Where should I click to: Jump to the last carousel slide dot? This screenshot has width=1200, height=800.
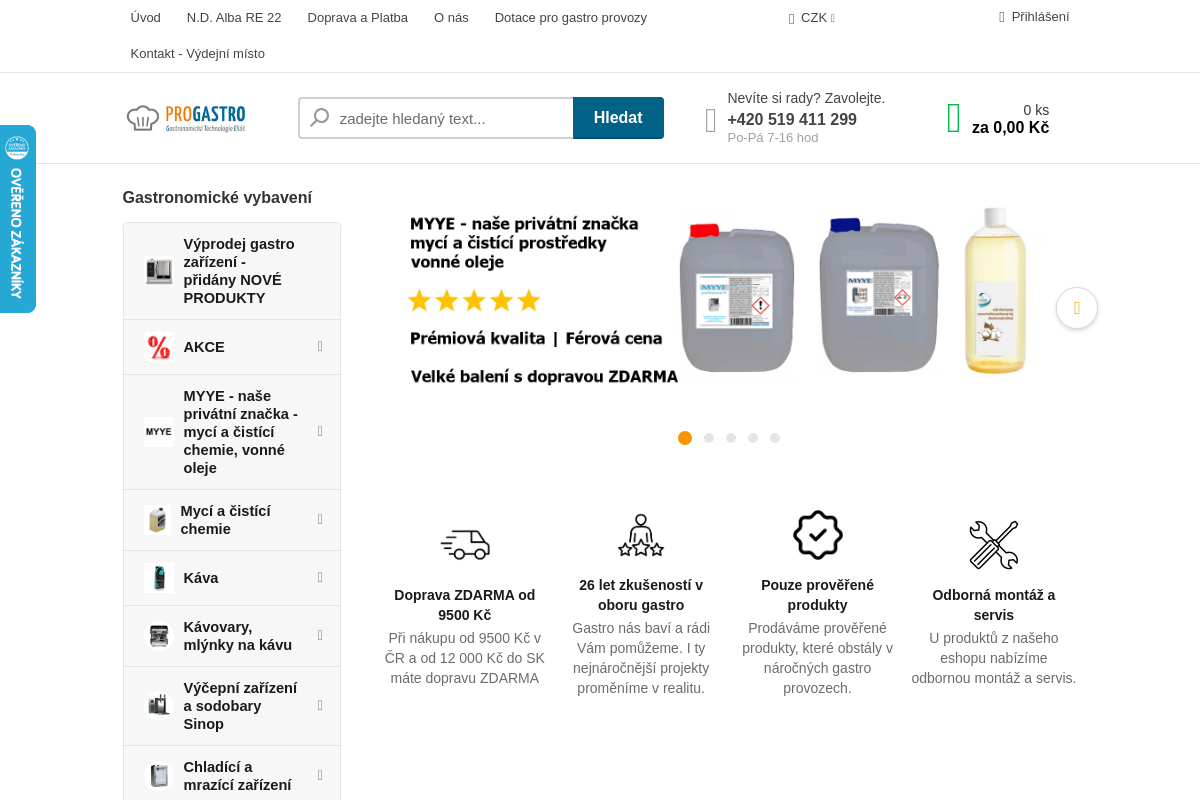775,438
